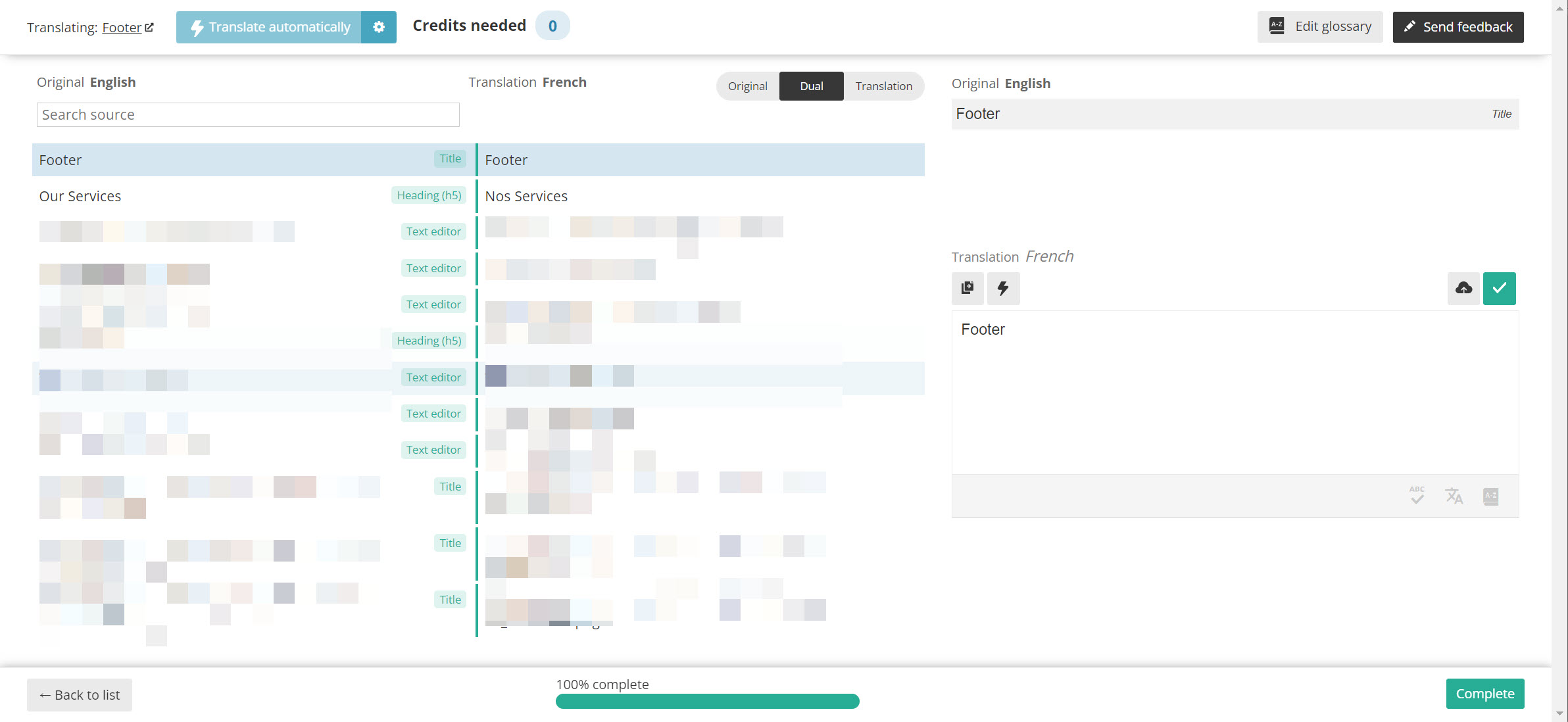This screenshot has height=722, width=1568.
Task: Click the Complete button
Action: 1484,694
